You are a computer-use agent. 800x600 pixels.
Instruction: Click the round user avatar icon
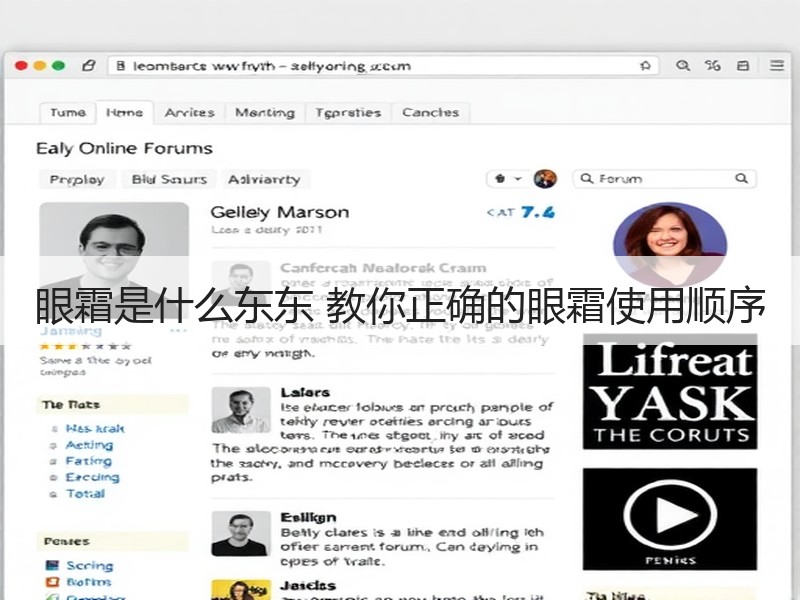tap(545, 179)
